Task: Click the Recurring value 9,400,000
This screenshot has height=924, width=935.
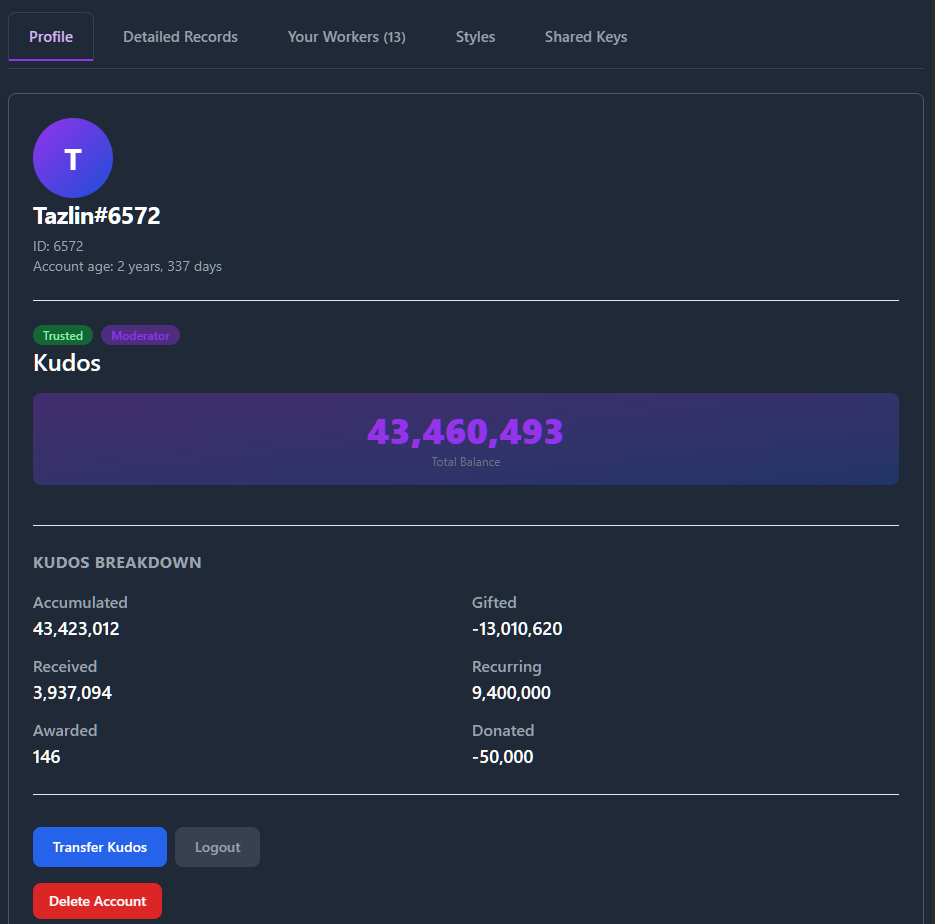Action: [x=511, y=693]
